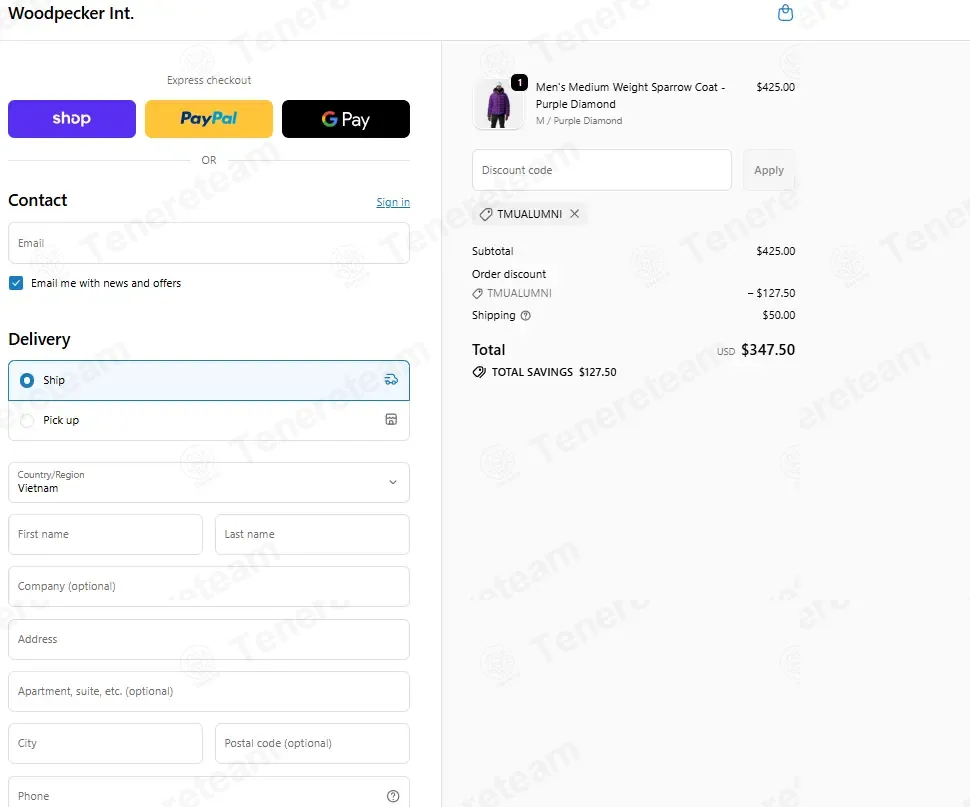Pay with PayPal button
970x807 pixels.
(209, 119)
